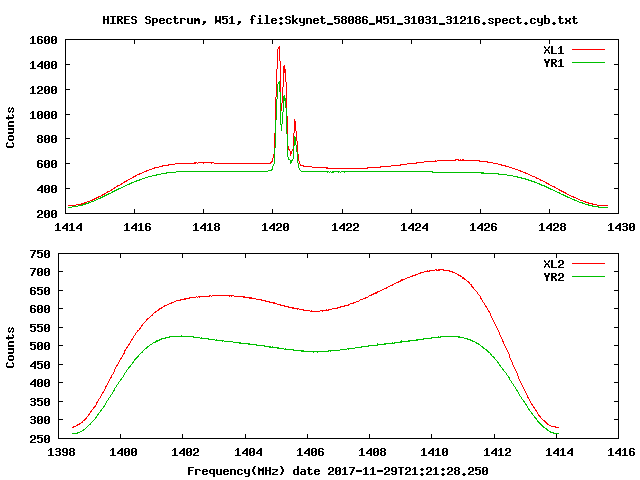The height and width of the screenshot is (480, 640).
Task: Click the green YR1 legend line sample
Action: pos(588,63)
